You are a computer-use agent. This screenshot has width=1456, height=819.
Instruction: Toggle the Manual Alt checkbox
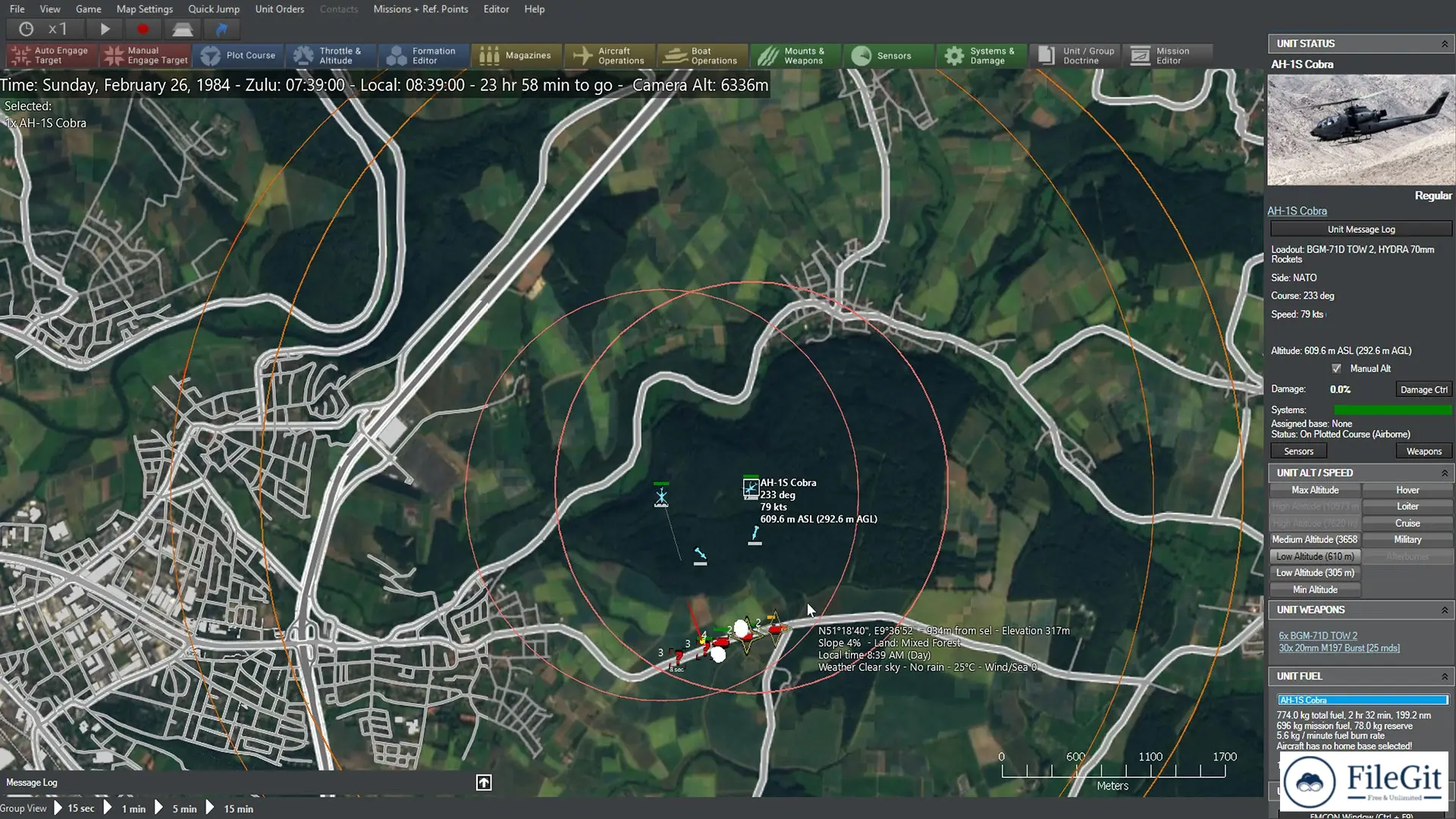click(1336, 369)
